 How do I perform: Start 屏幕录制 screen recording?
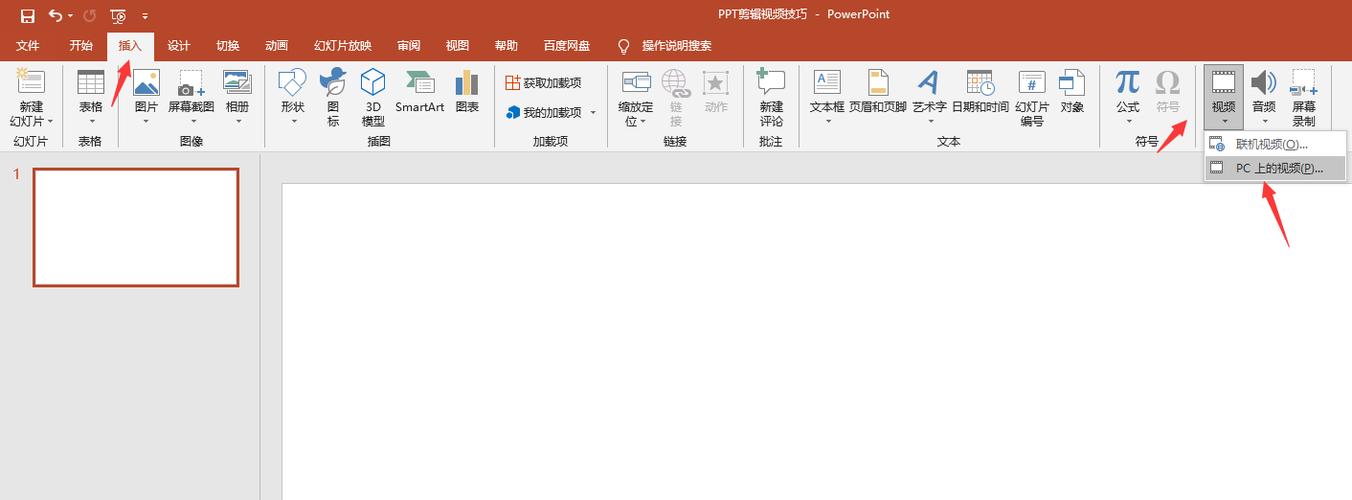tap(1304, 97)
